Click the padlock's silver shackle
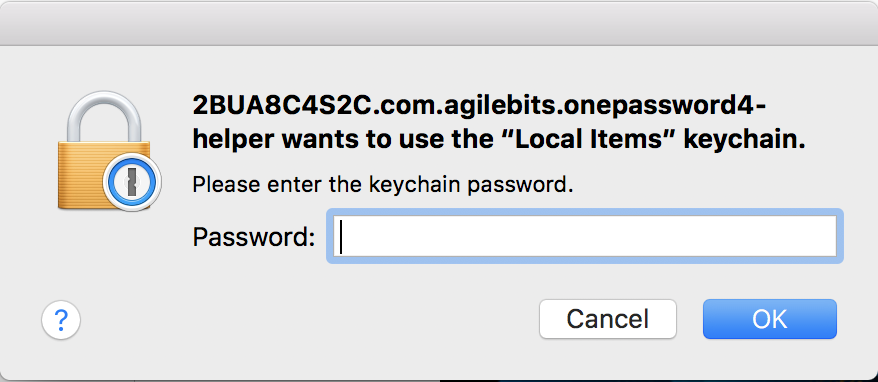The height and width of the screenshot is (382, 878). click(104, 116)
